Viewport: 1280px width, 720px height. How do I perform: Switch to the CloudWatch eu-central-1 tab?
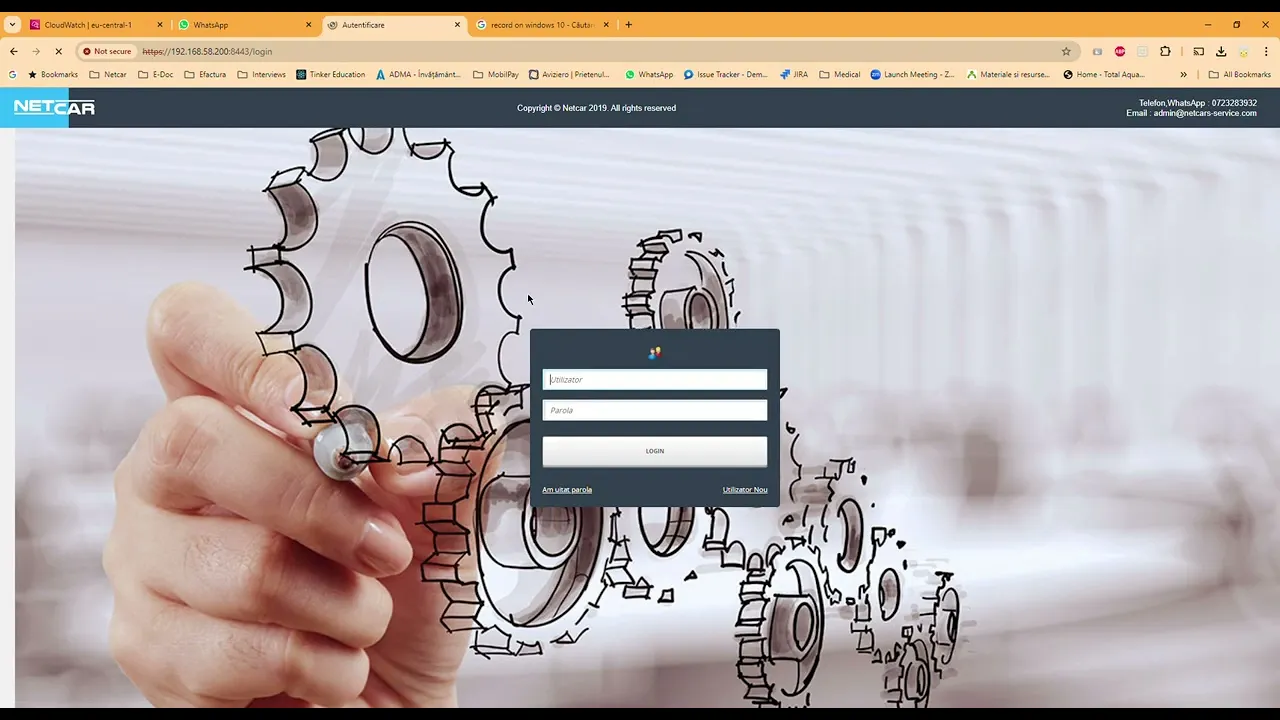88,25
